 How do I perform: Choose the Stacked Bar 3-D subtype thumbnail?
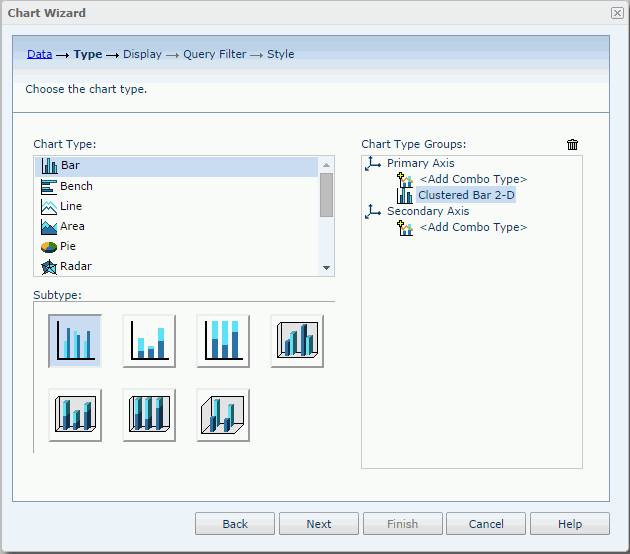(x=75, y=415)
